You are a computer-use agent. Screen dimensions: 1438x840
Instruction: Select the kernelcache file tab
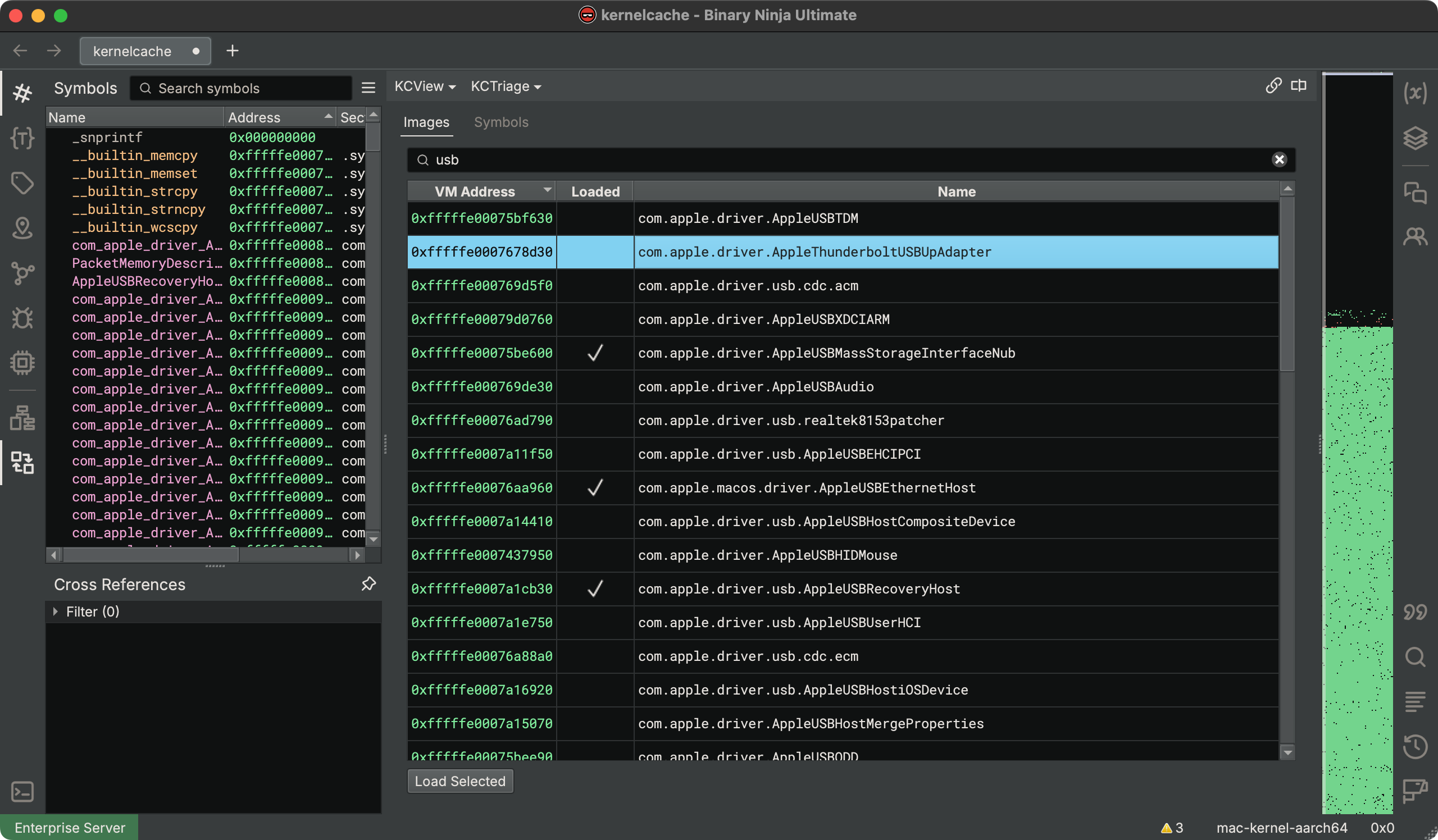(145, 51)
